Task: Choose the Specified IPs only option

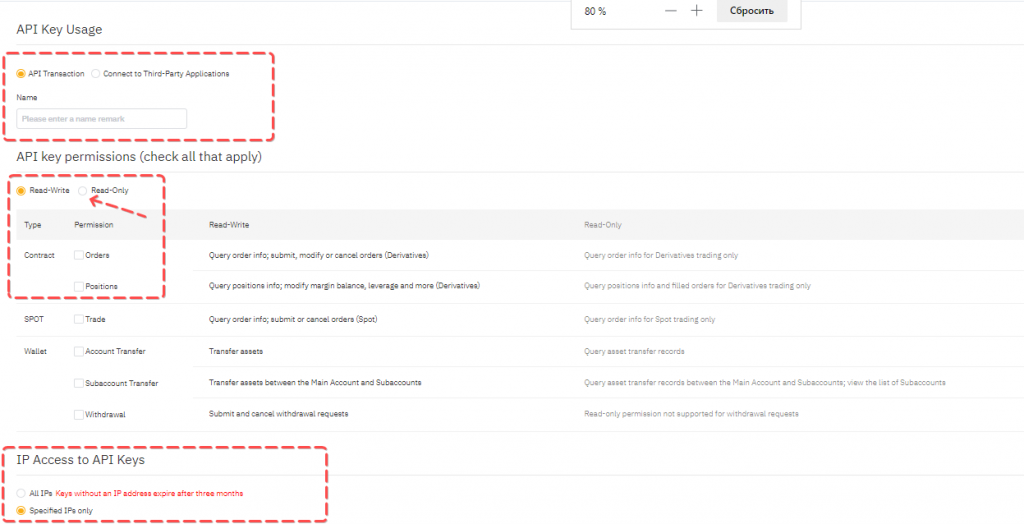Action: click(x=21, y=510)
